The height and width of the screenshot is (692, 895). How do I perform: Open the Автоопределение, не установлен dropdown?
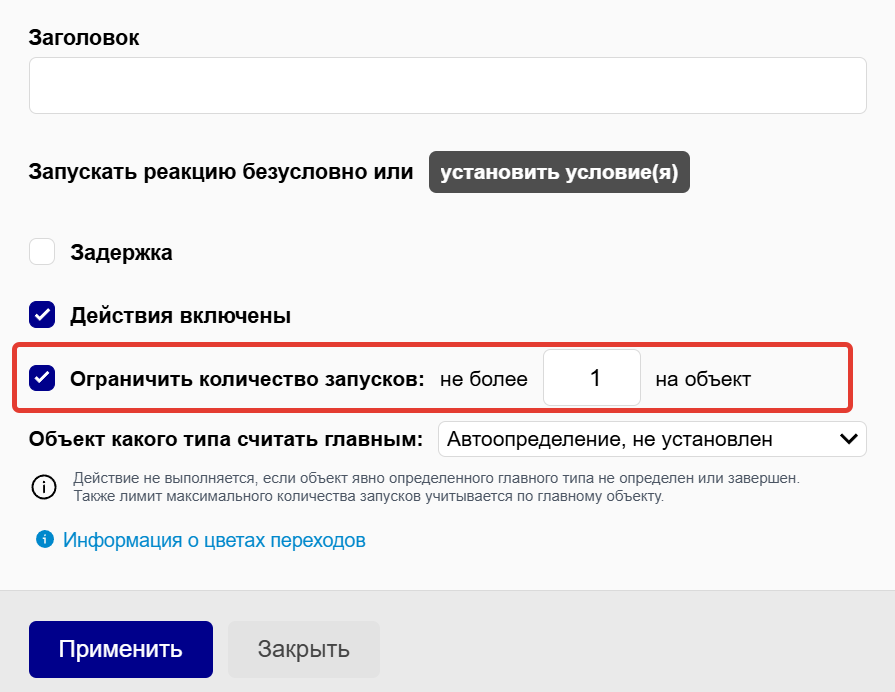(x=652, y=438)
